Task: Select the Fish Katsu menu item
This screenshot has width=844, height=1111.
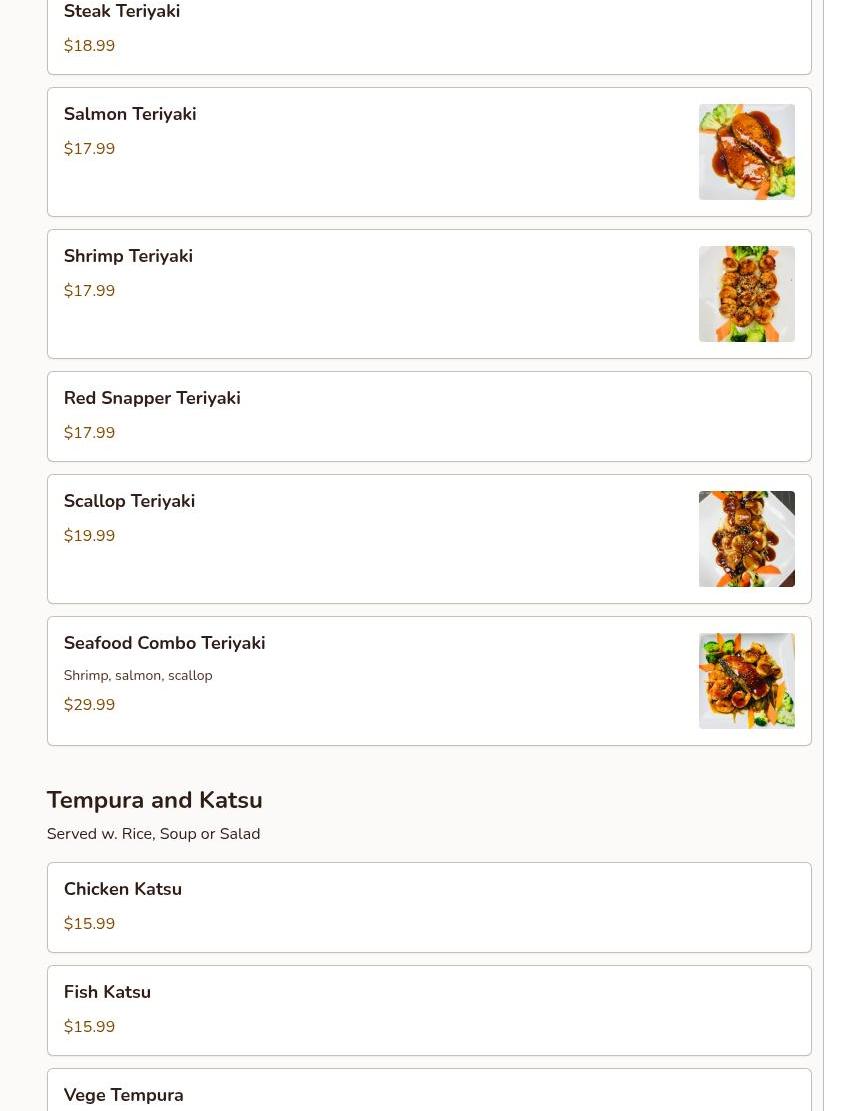Action: coord(429,1010)
